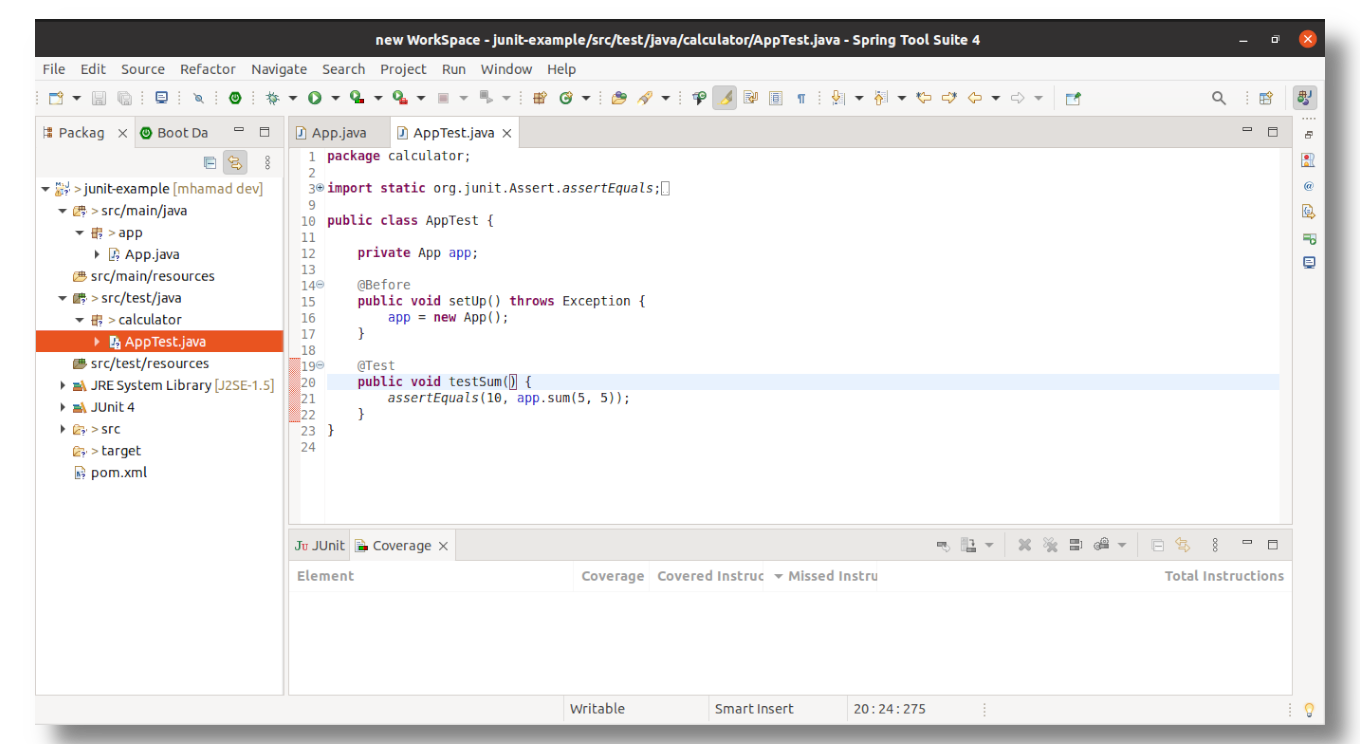The height and width of the screenshot is (744, 1360).
Task: Open the Refactor menu
Action: point(208,69)
